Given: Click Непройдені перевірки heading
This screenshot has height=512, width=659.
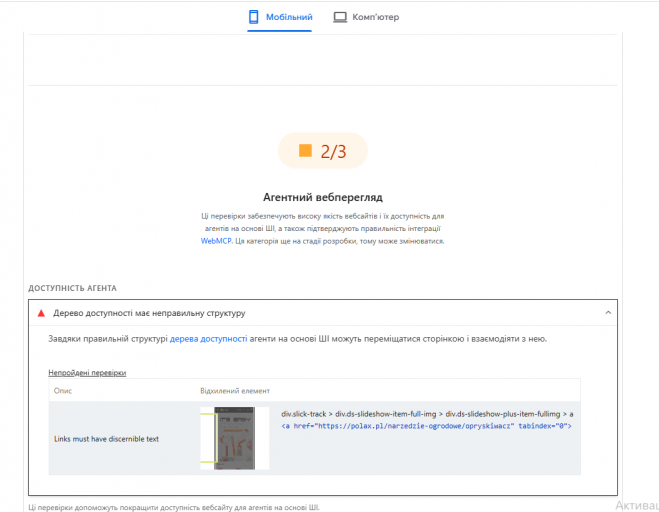Looking at the screenshot, I should coord(87,373).
